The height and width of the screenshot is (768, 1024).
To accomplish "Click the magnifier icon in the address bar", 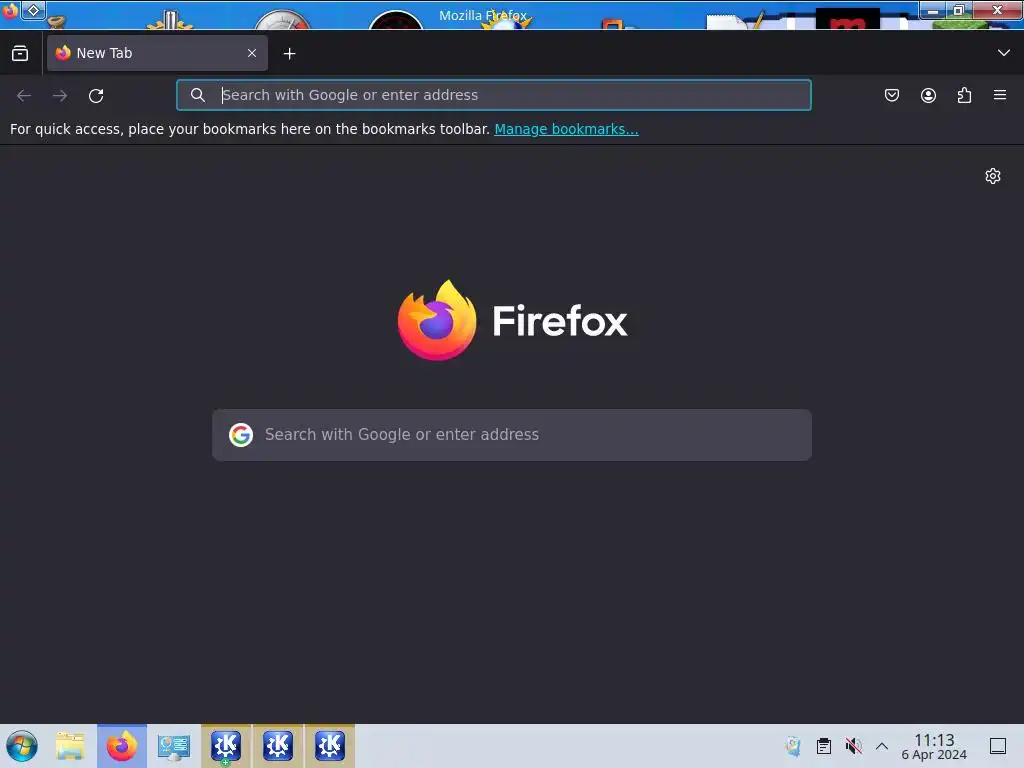I will click(x=198, y=95).
